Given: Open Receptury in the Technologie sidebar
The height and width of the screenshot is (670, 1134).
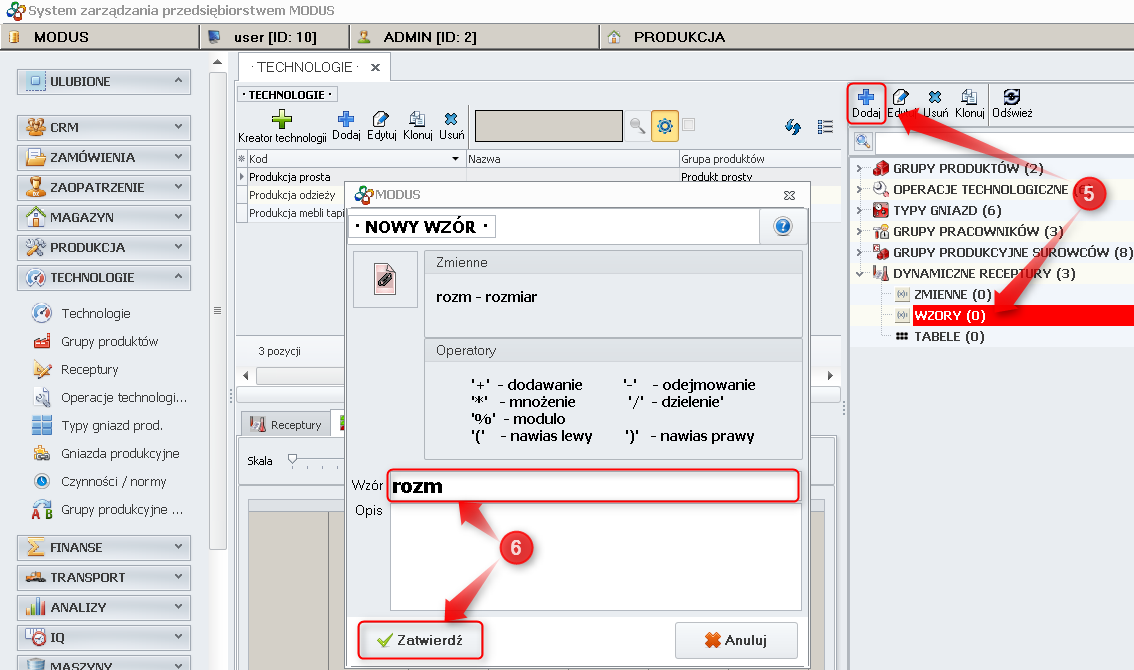Looking at the screenshot, I should coord(89,369).
